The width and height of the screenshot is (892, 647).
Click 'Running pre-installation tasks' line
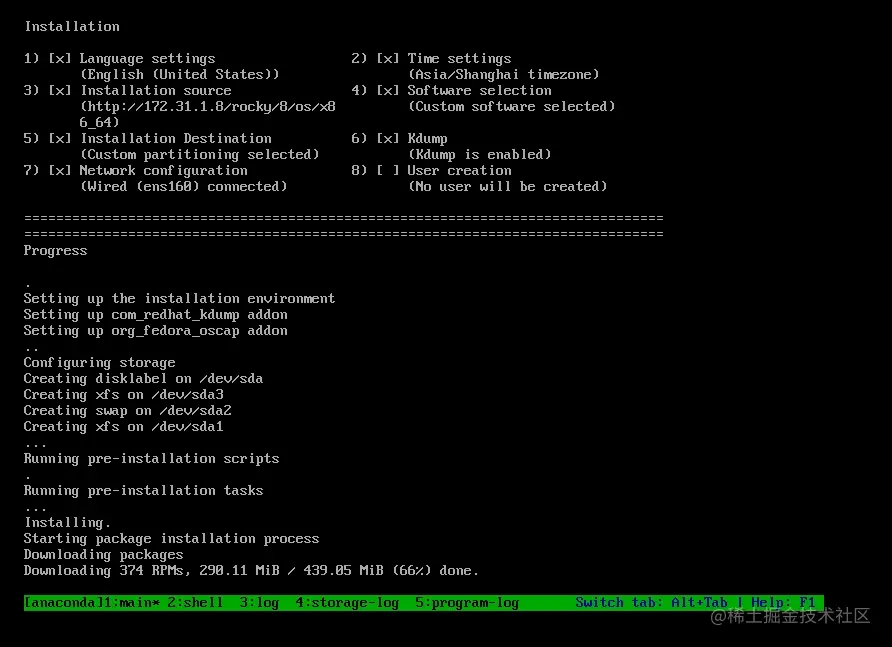143,491
